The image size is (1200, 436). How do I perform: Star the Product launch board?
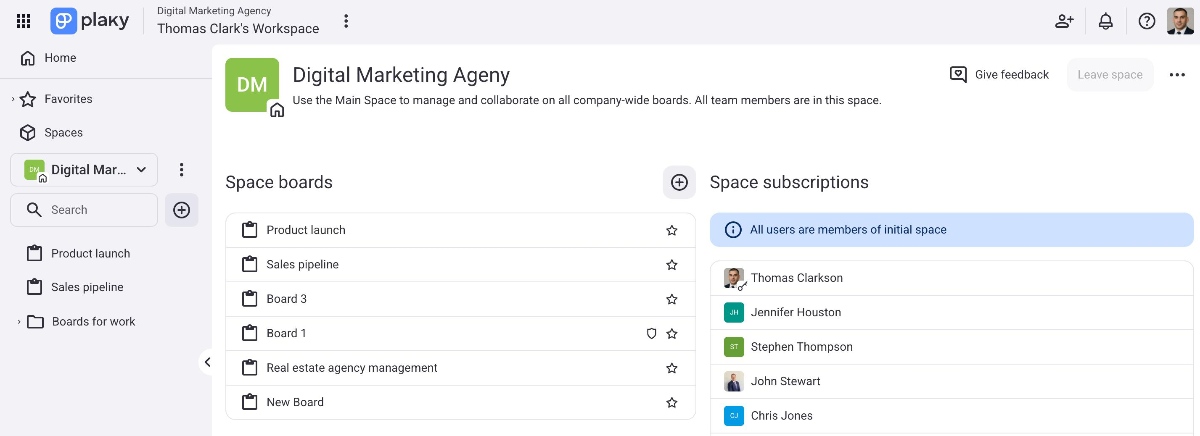[672, 230]
